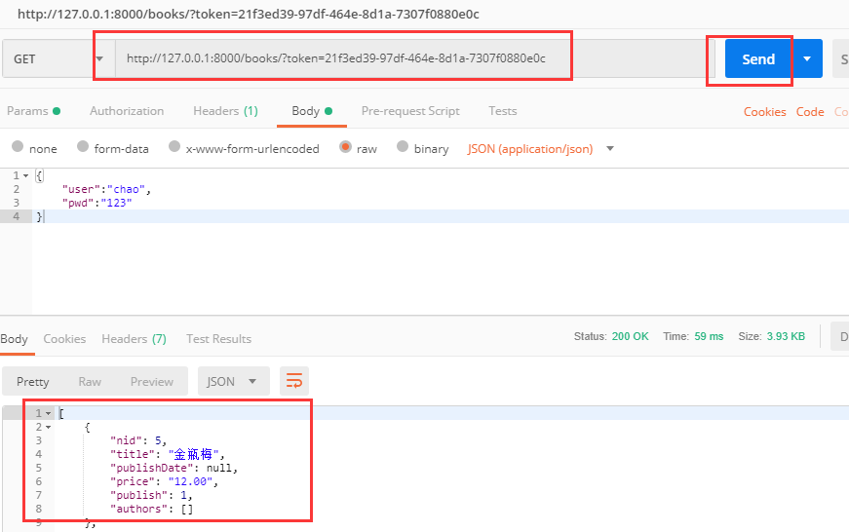Screen dimensions: 849x532
Task: Open the Code link
Action: click(810, 112)
